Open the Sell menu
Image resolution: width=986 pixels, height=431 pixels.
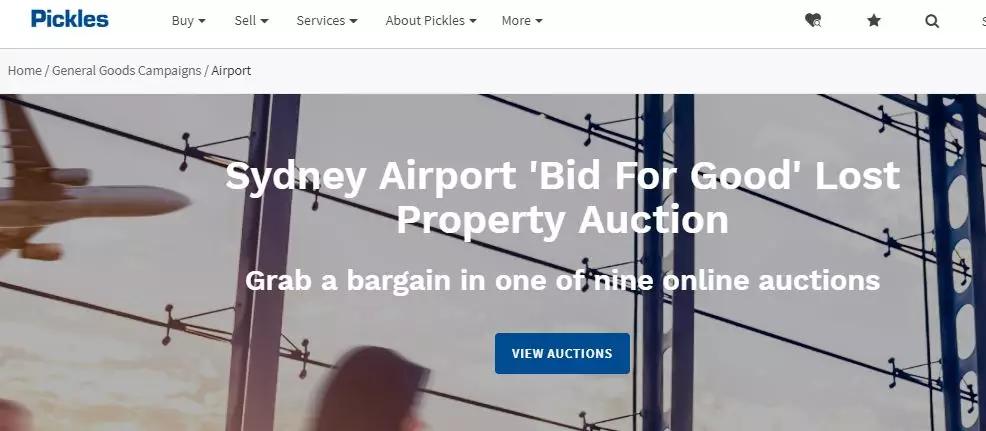[x=252, y=21]
